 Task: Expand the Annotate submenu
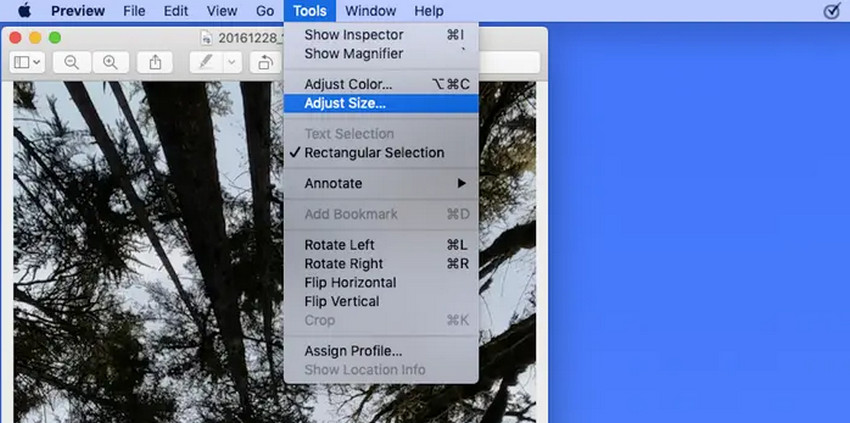coord(381,183)
